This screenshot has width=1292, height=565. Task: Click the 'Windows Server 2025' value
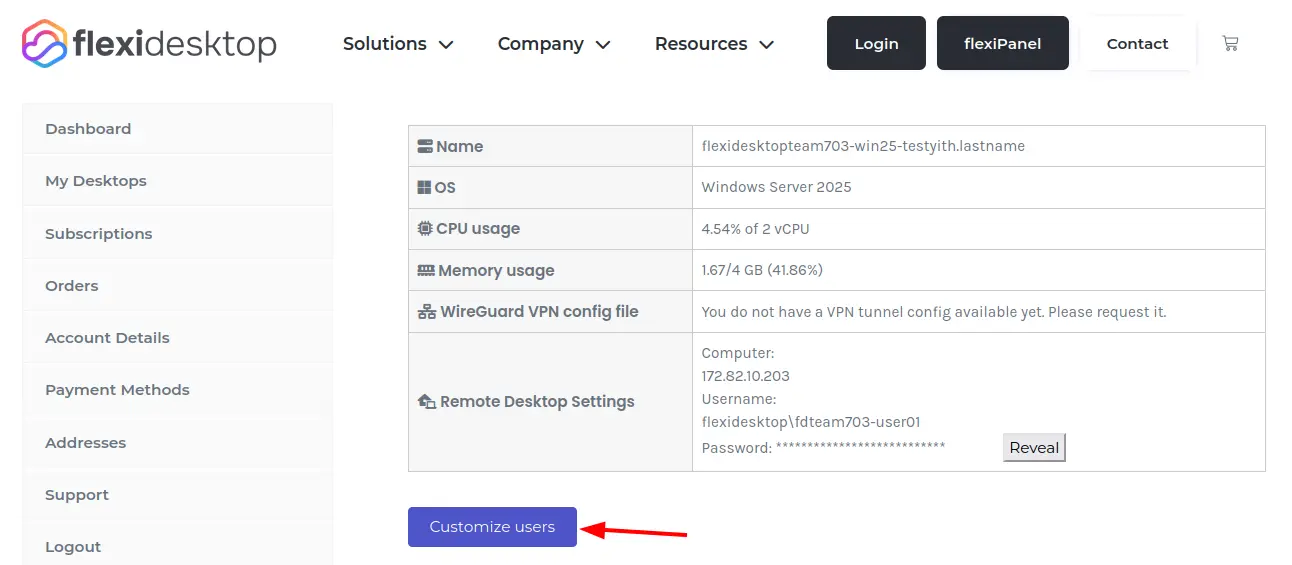pos(777,187)
